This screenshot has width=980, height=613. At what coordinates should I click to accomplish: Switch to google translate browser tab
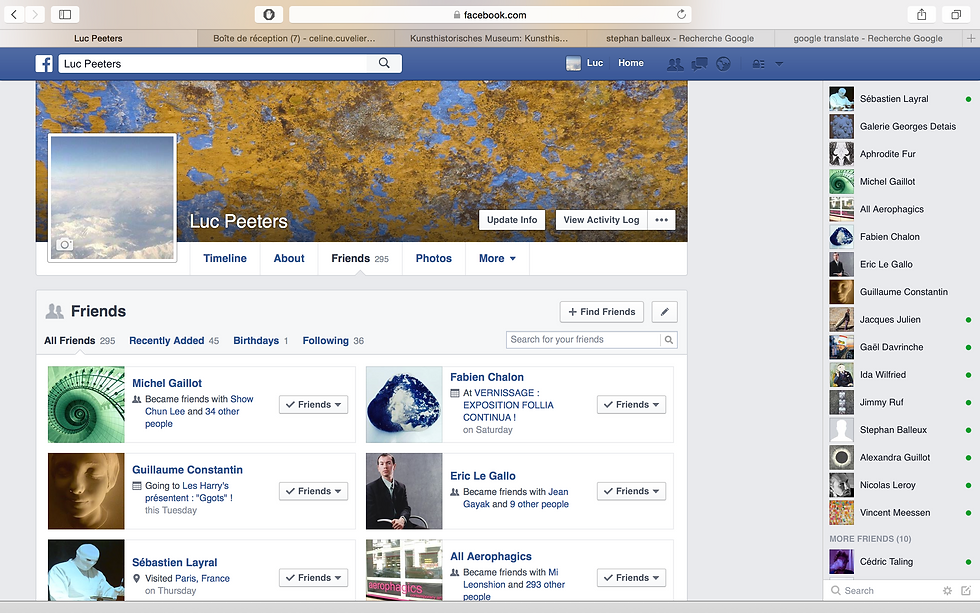pos(868,38)
